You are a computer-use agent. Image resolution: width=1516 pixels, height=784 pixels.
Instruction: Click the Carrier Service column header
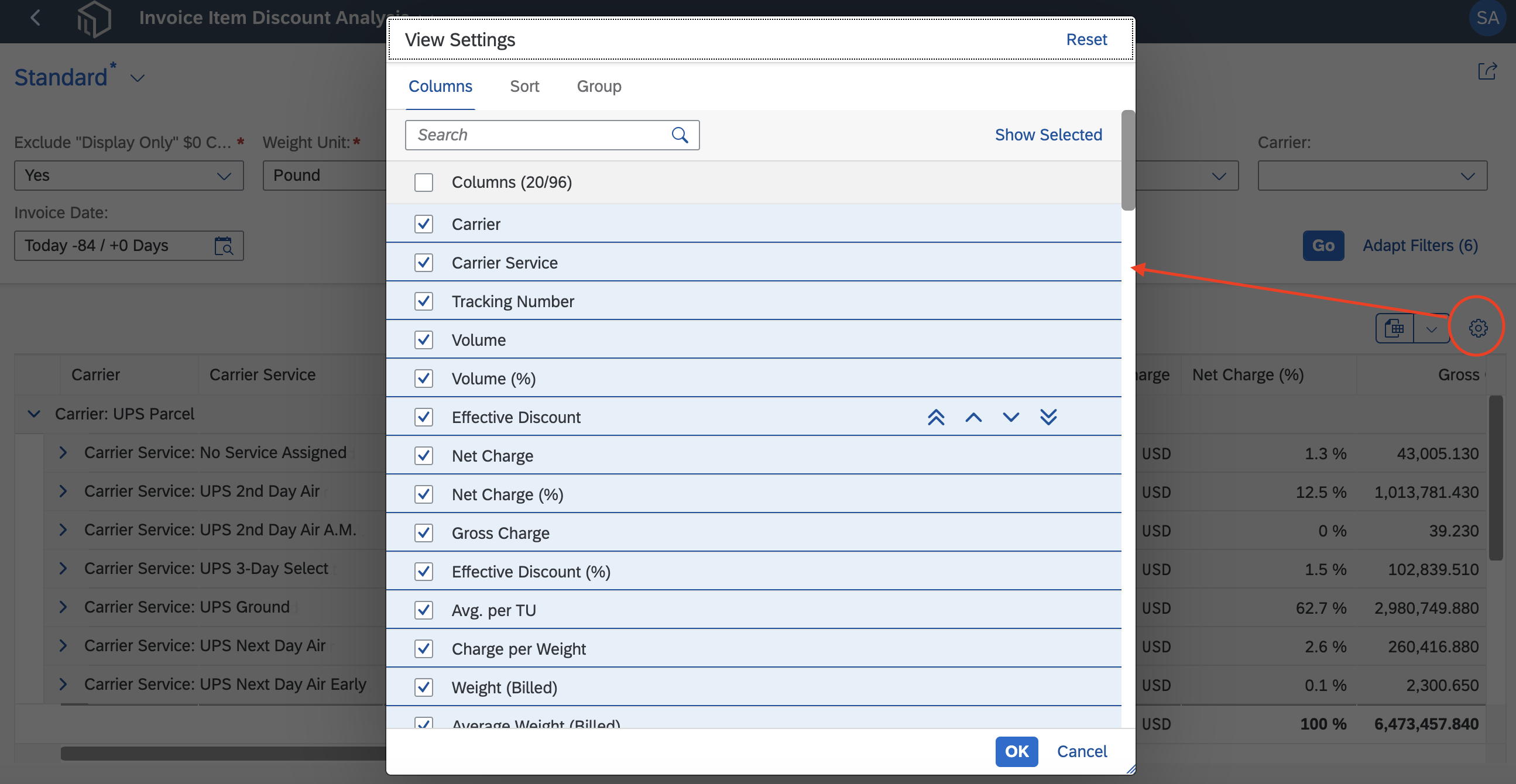pyautogui.click(x=292, y=374)
